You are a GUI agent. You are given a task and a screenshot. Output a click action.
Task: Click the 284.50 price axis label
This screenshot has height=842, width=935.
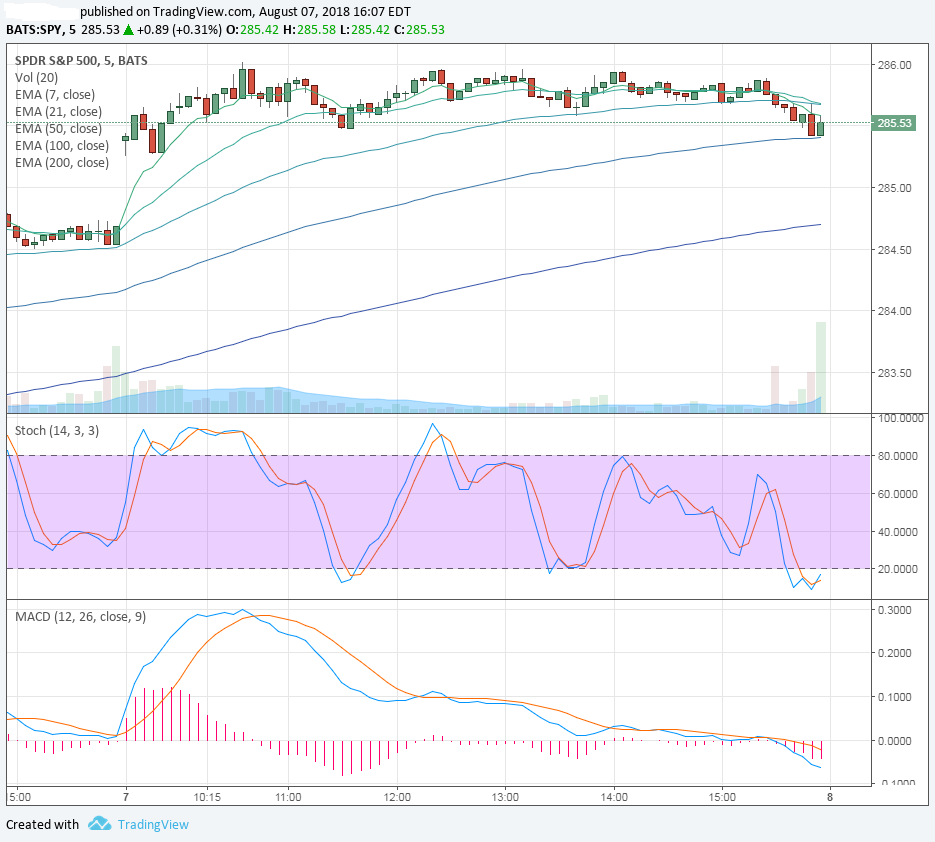894,250
